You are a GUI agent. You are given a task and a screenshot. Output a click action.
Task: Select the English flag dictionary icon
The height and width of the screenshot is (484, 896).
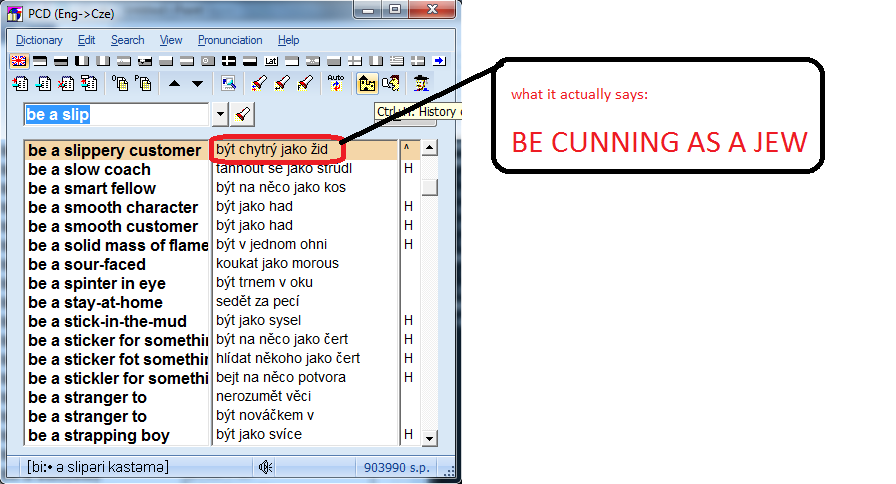[18, 61]
